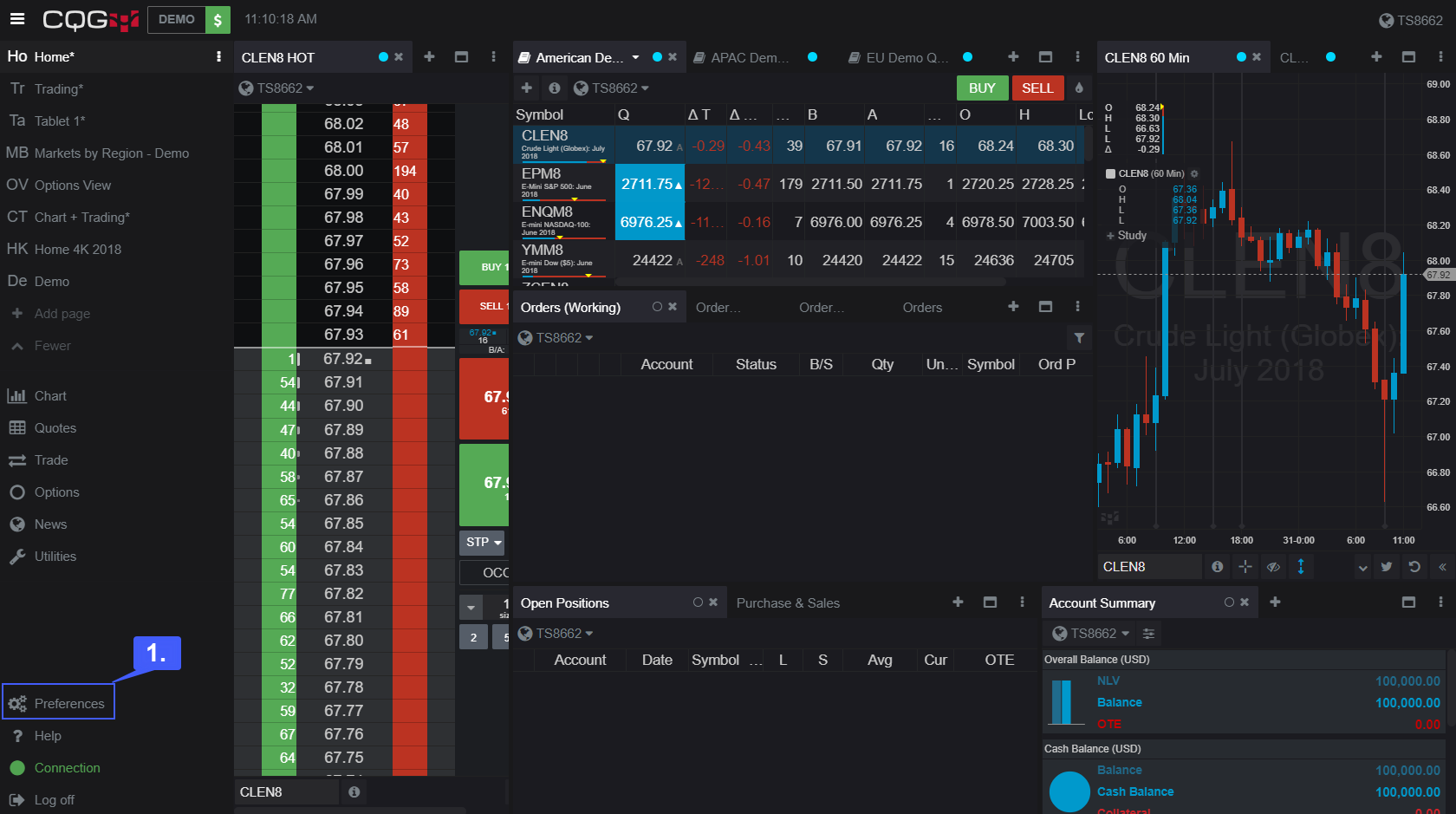This screenshot has height=814, width=1456.
Task: Click the info icon in quote board toolbar
Action: (555, 88)
